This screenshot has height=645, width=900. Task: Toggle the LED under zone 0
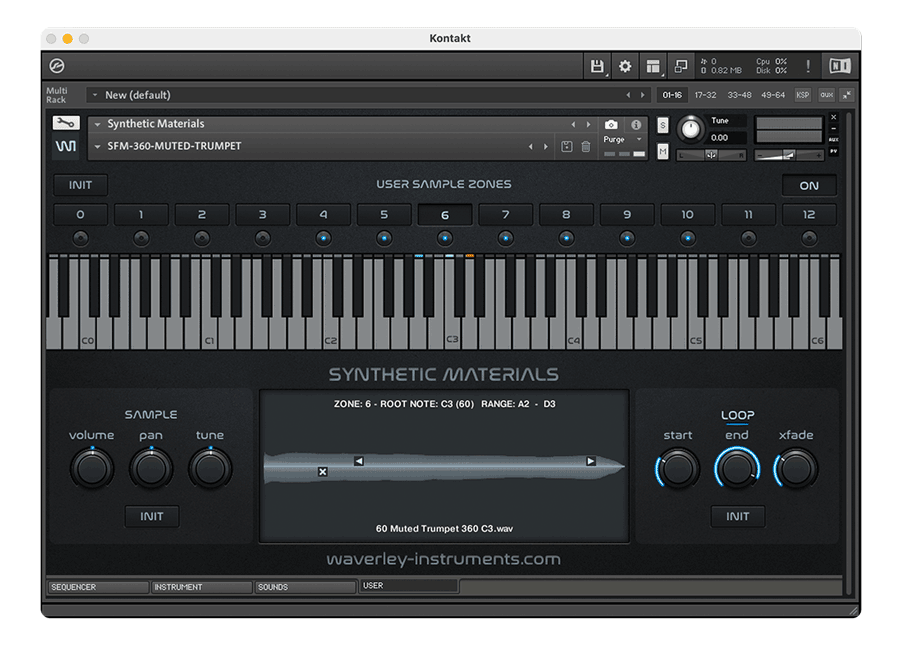tap(80, 238)
